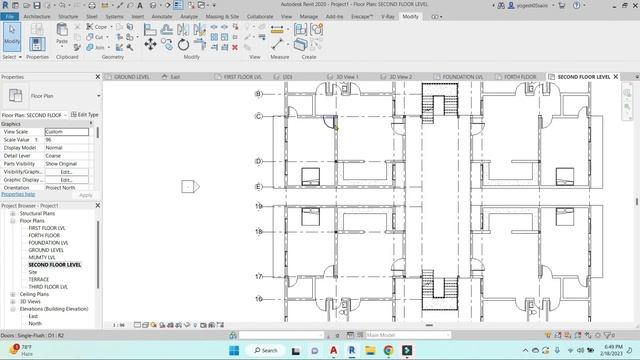Toggle Select Pinned Elements in status bar
The image size is (640, 360).
[568, 335]
